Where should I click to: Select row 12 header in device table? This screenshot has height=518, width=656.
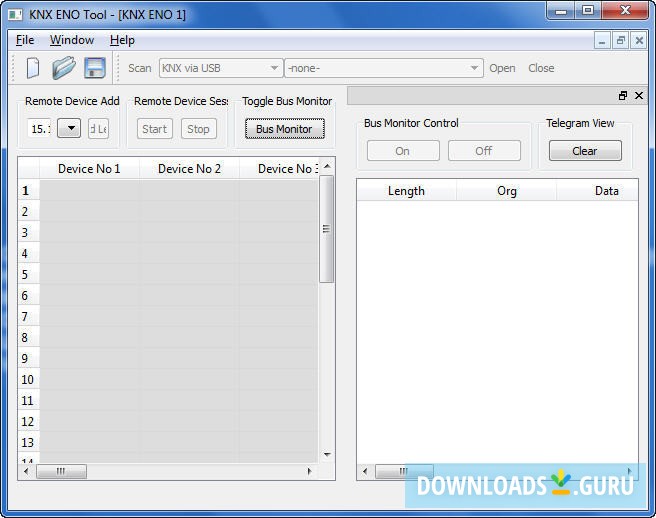pyautogui.click(x=28, y=421)
